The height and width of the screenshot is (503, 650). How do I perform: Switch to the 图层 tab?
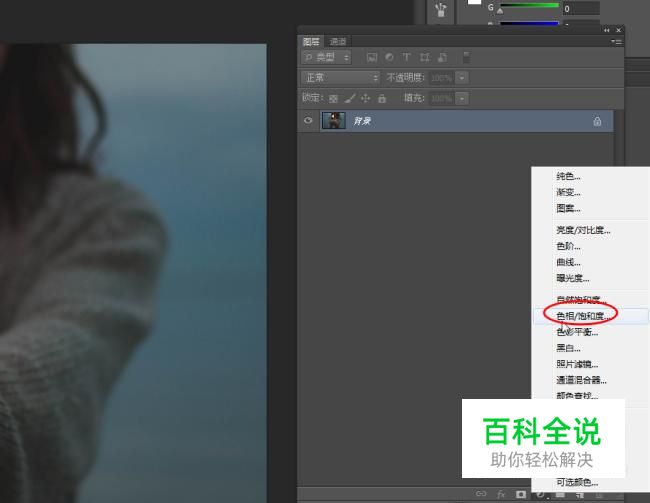coord(311,41)
